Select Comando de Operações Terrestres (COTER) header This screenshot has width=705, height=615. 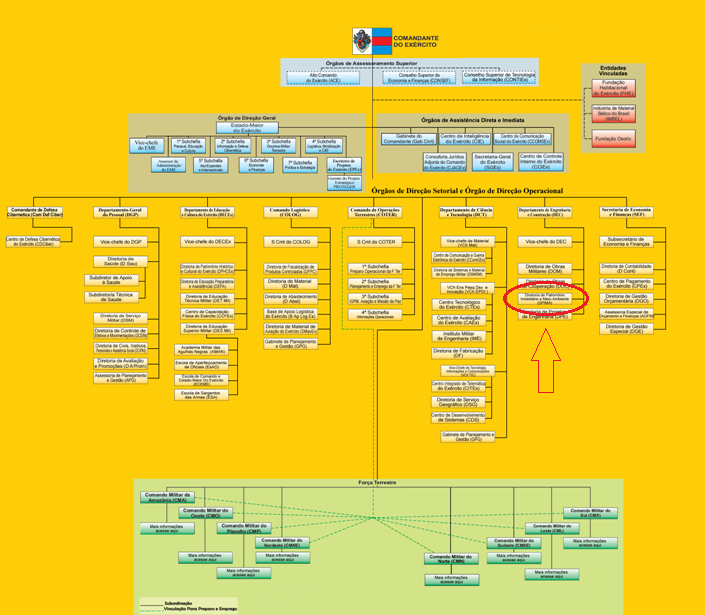point(375,212)
